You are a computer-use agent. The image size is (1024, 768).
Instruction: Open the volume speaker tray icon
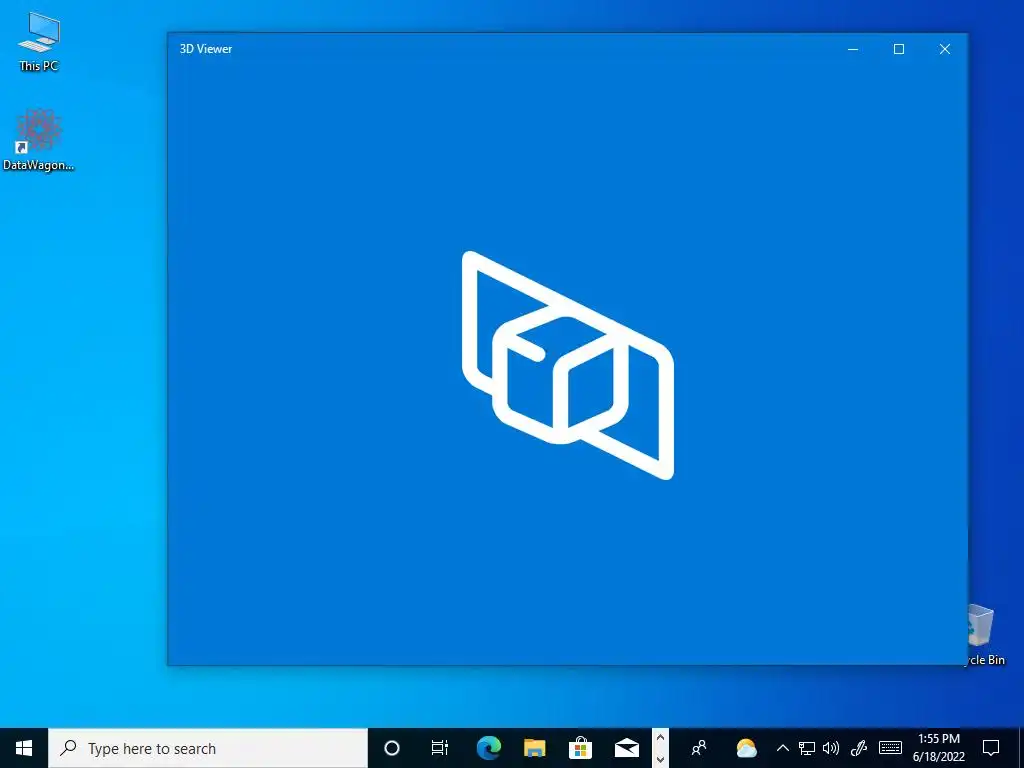[831, 748]
